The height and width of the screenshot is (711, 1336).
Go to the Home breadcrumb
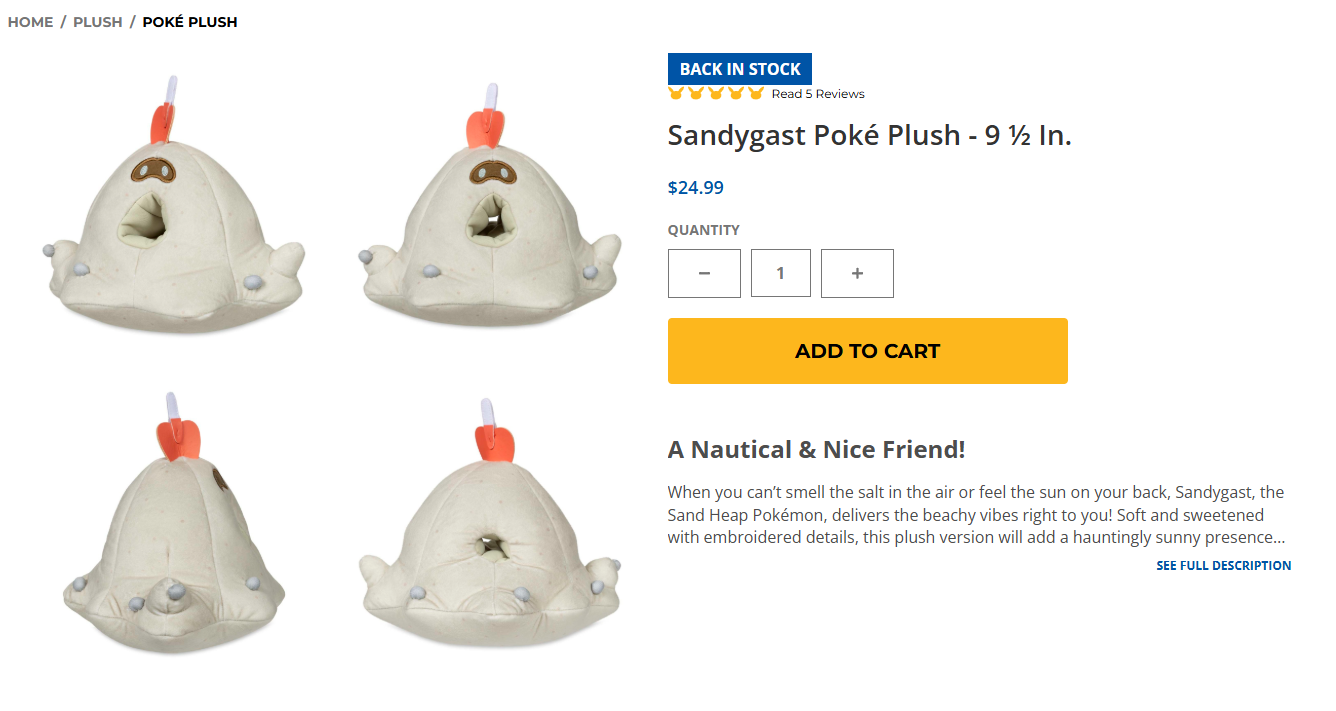pyautogui.click(x=30, y=22)
